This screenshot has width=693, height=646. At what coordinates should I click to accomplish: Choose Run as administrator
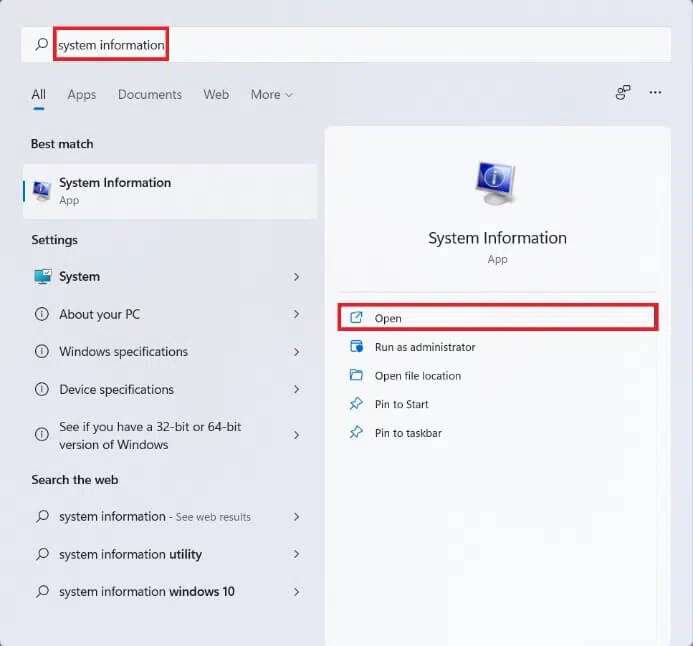(x=498, y=347)
